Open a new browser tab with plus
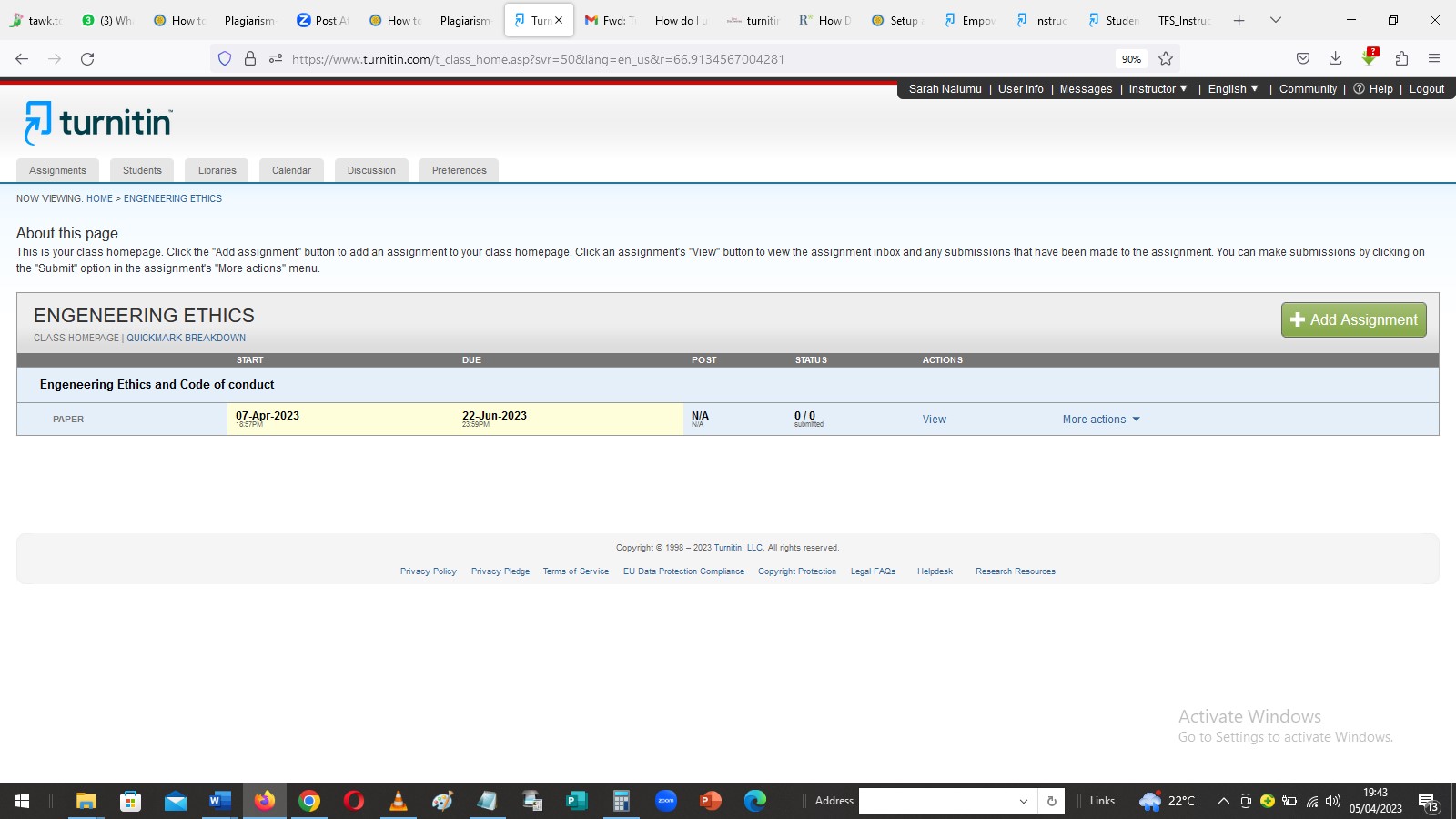Image resolution: width=1456 pixels, height=819 pixels. (1239, 20)
